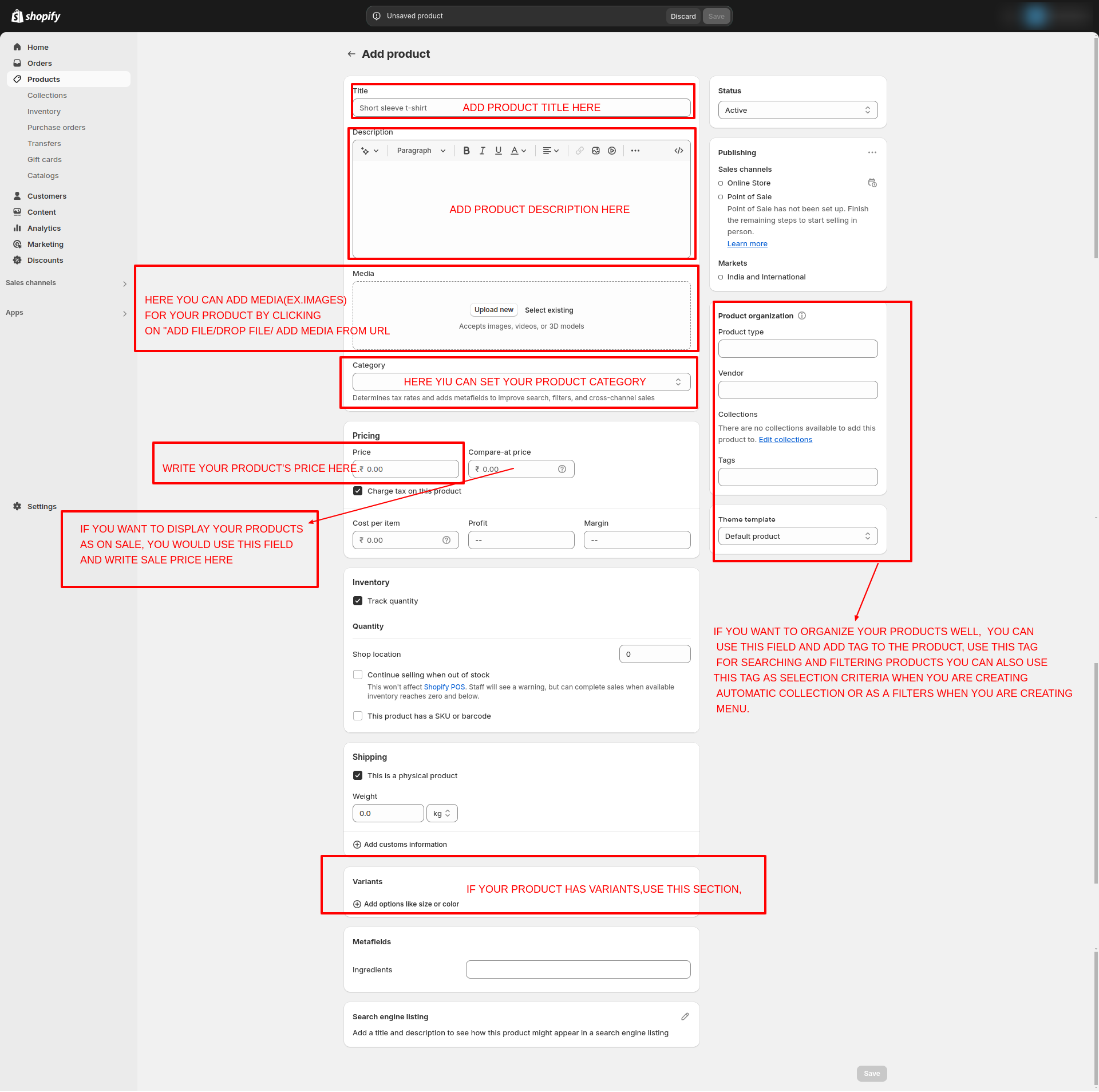The width and height of the screenshot is (1099, 1092).
Task: Click the insert video icon
Action: coord(612,151)
